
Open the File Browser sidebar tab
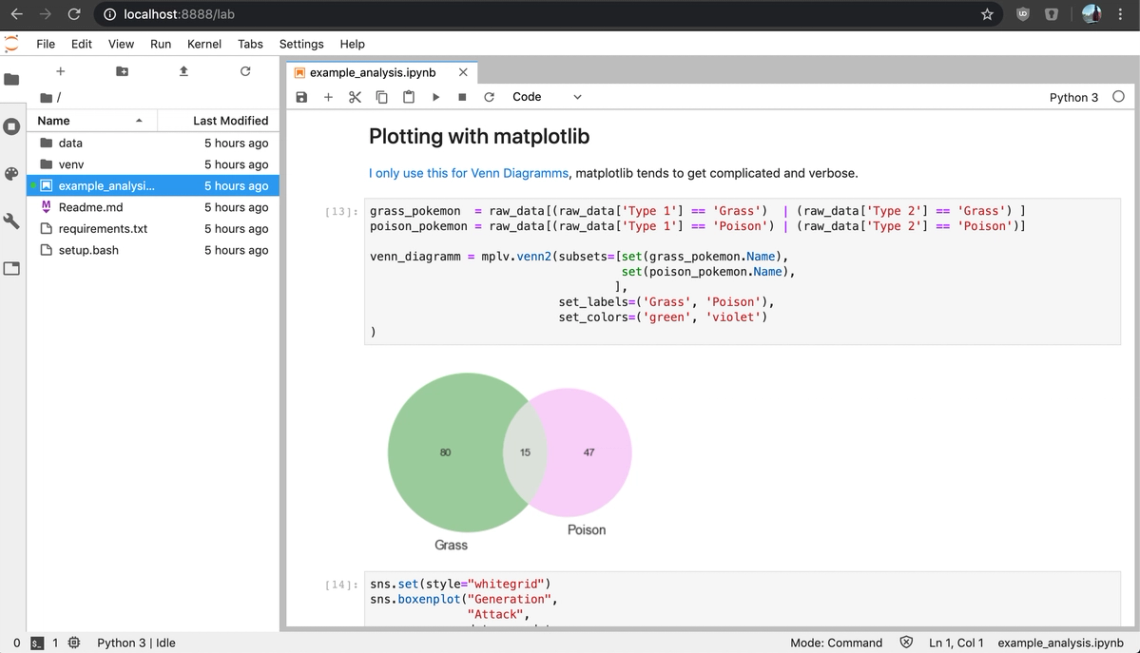(x=12, y=79)
